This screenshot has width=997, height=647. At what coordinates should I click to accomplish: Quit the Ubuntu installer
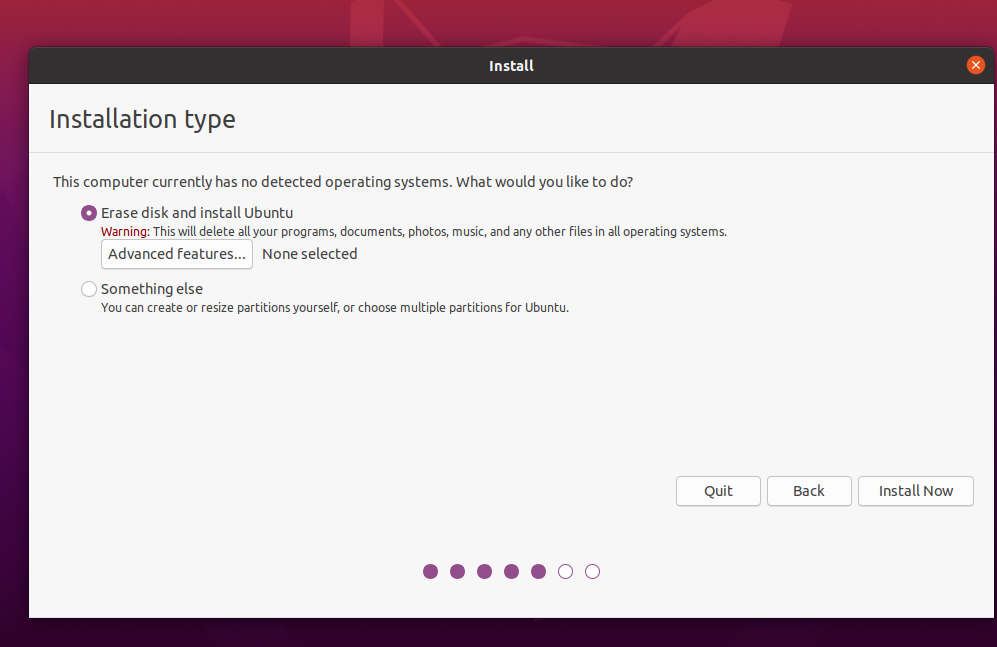coord(718,491)
